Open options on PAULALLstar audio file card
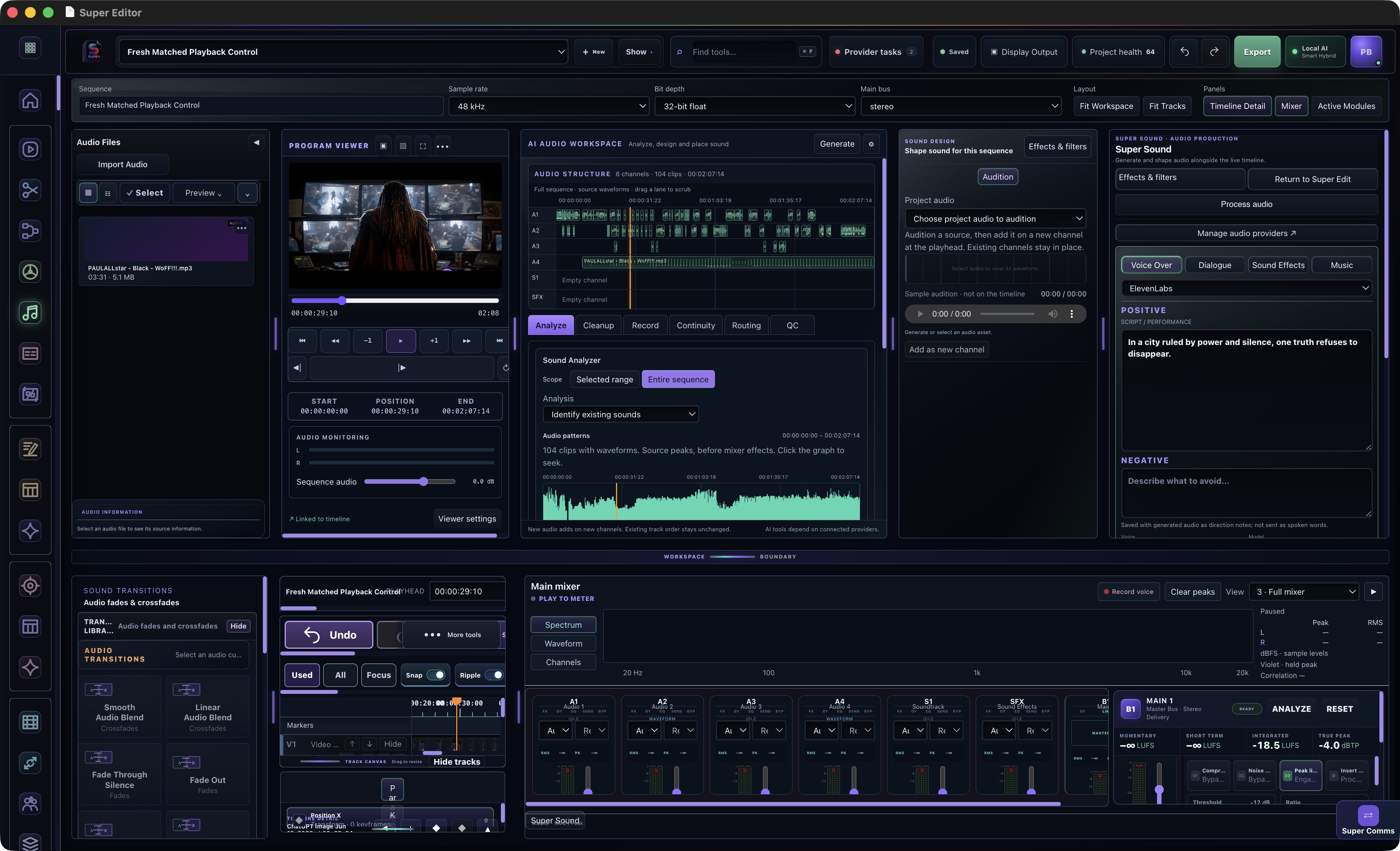Screen dimensions: 1400x851 241,228
